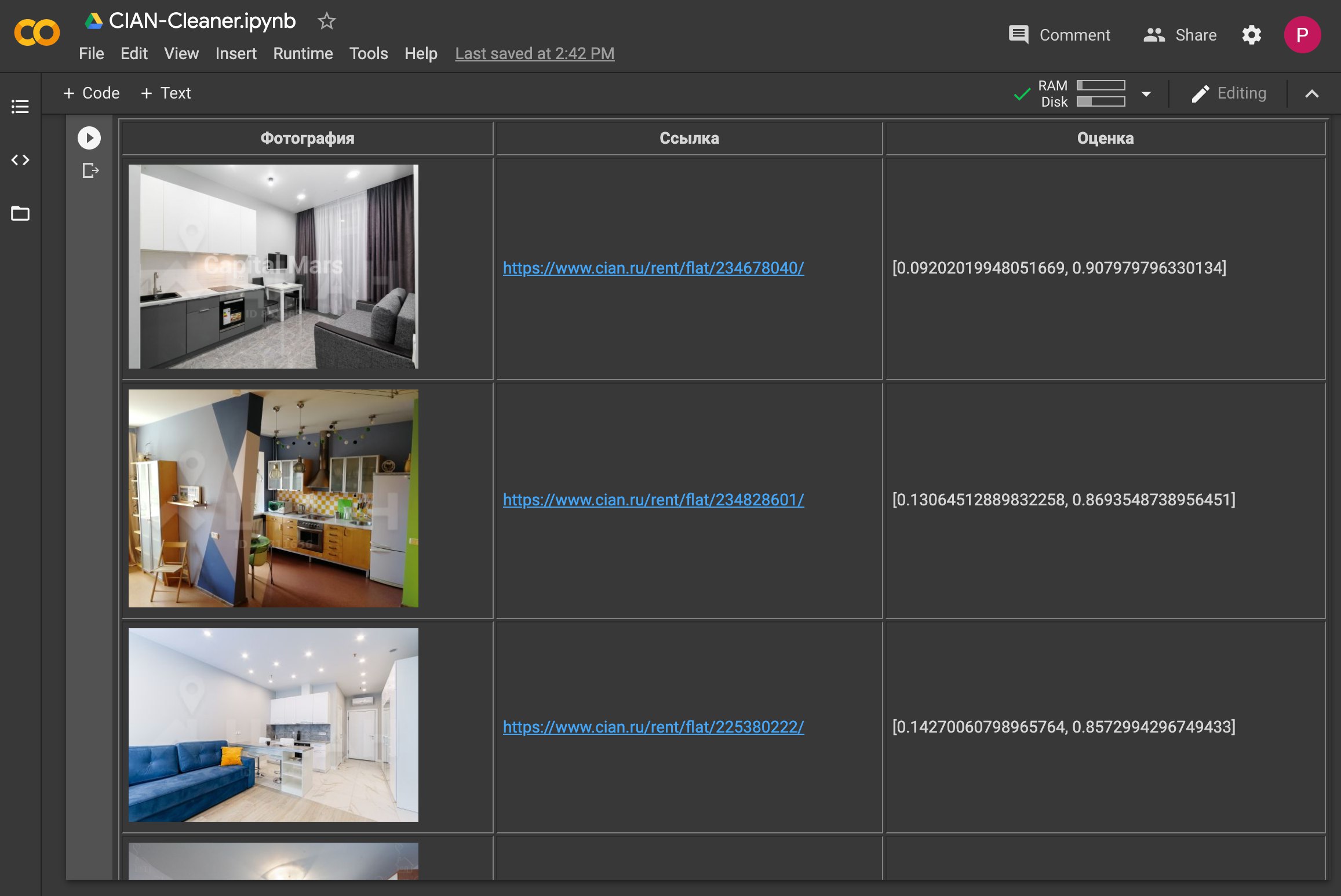Click the colorful kitchen apartment photo
Viewport: 1341px width, 896px height.
tap(274, 498)
